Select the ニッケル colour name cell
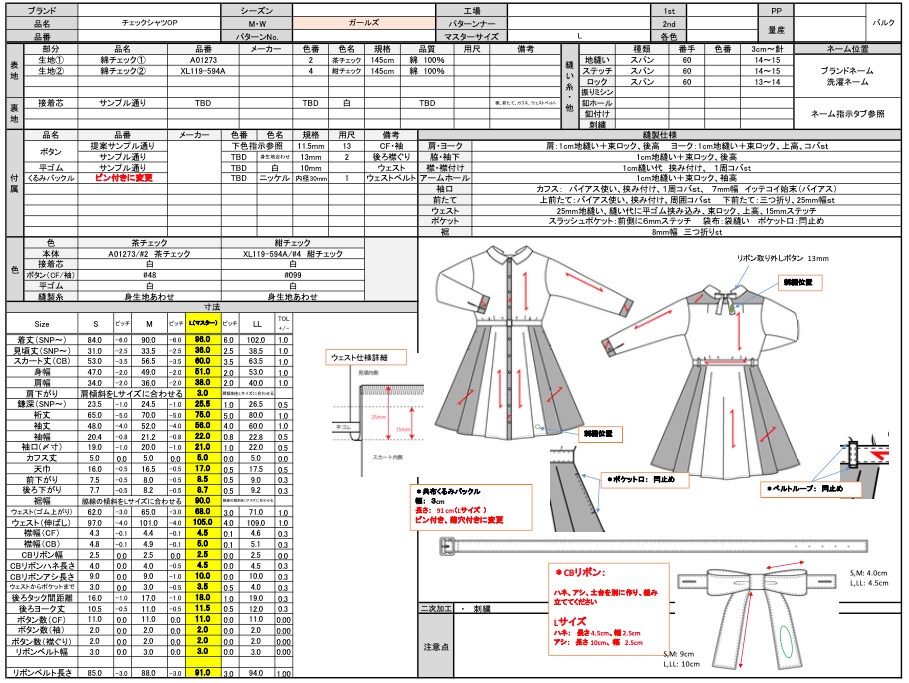The image size is (909, 683). click(x=274, y=178)
